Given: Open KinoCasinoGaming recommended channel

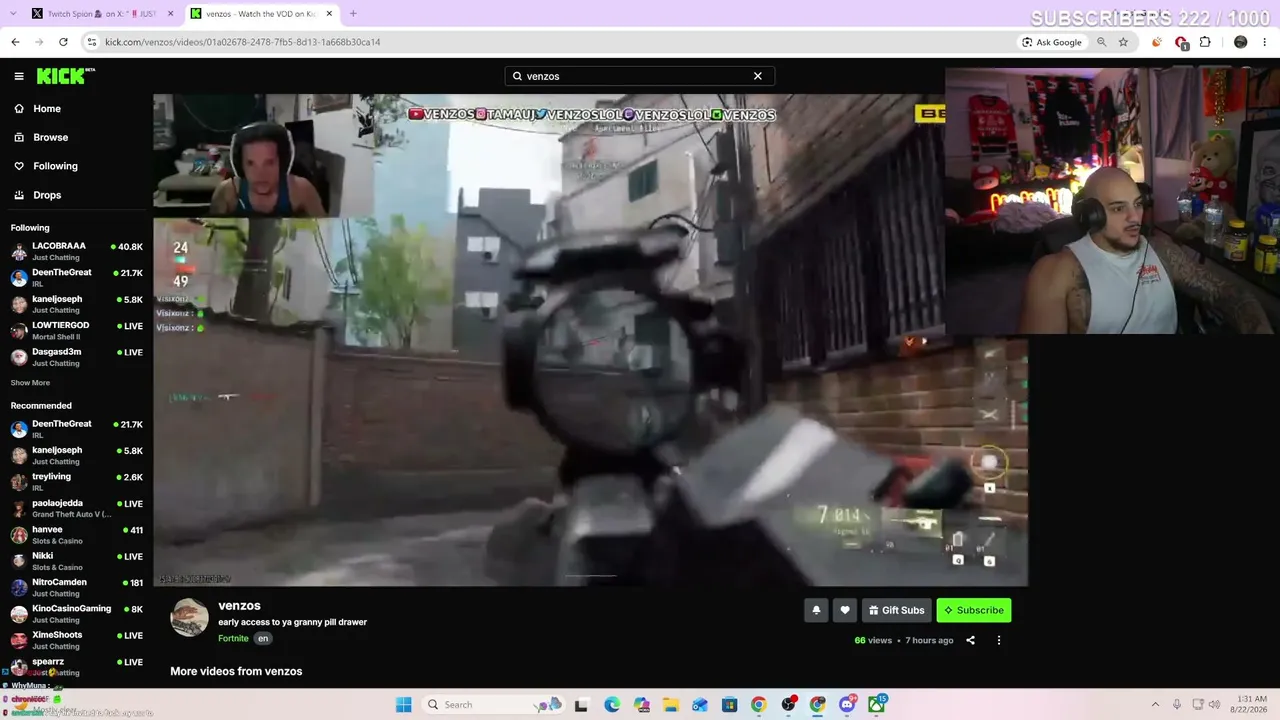Looking at the screenshot, I should coord(77,614).
